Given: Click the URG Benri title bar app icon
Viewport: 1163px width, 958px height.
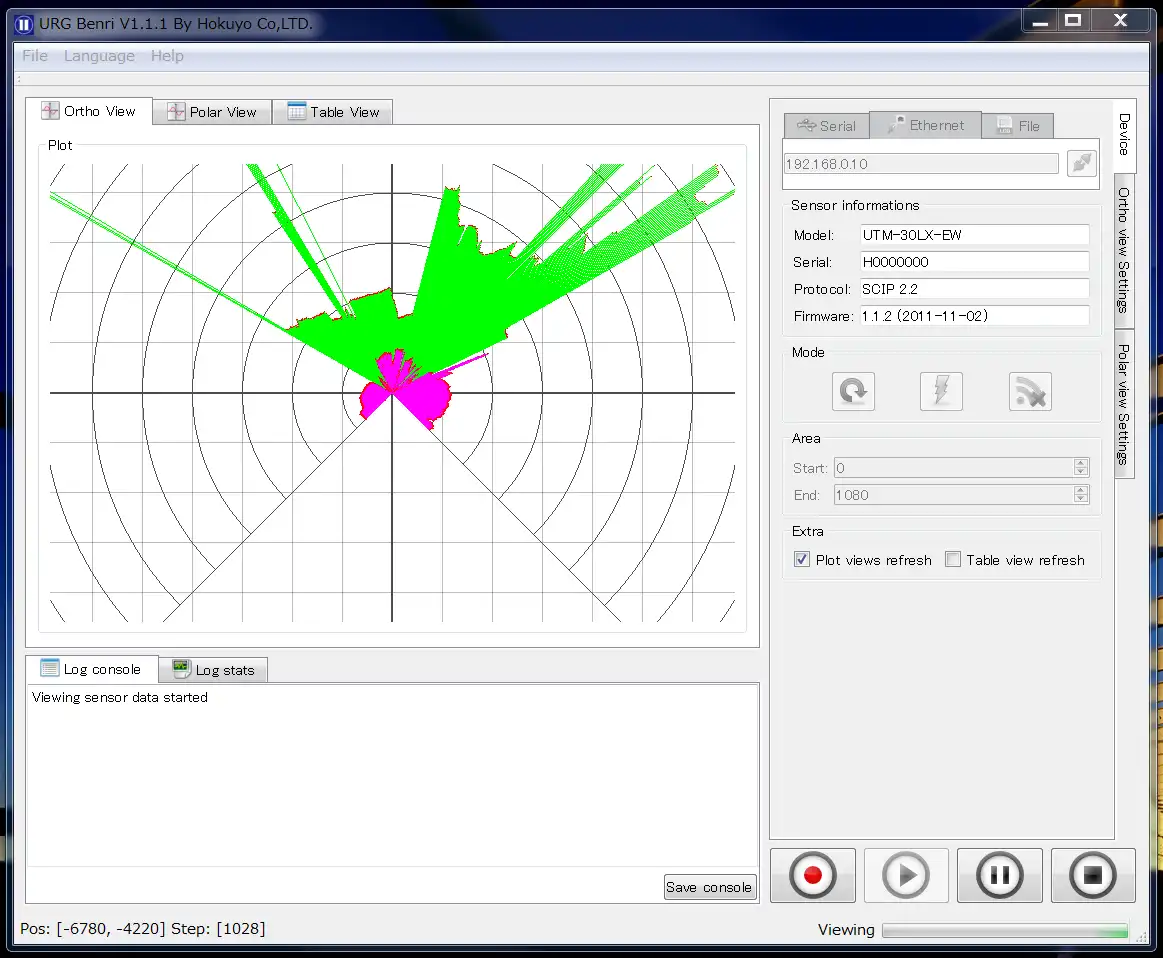Looking at the screenshot, I should [24, 24].
